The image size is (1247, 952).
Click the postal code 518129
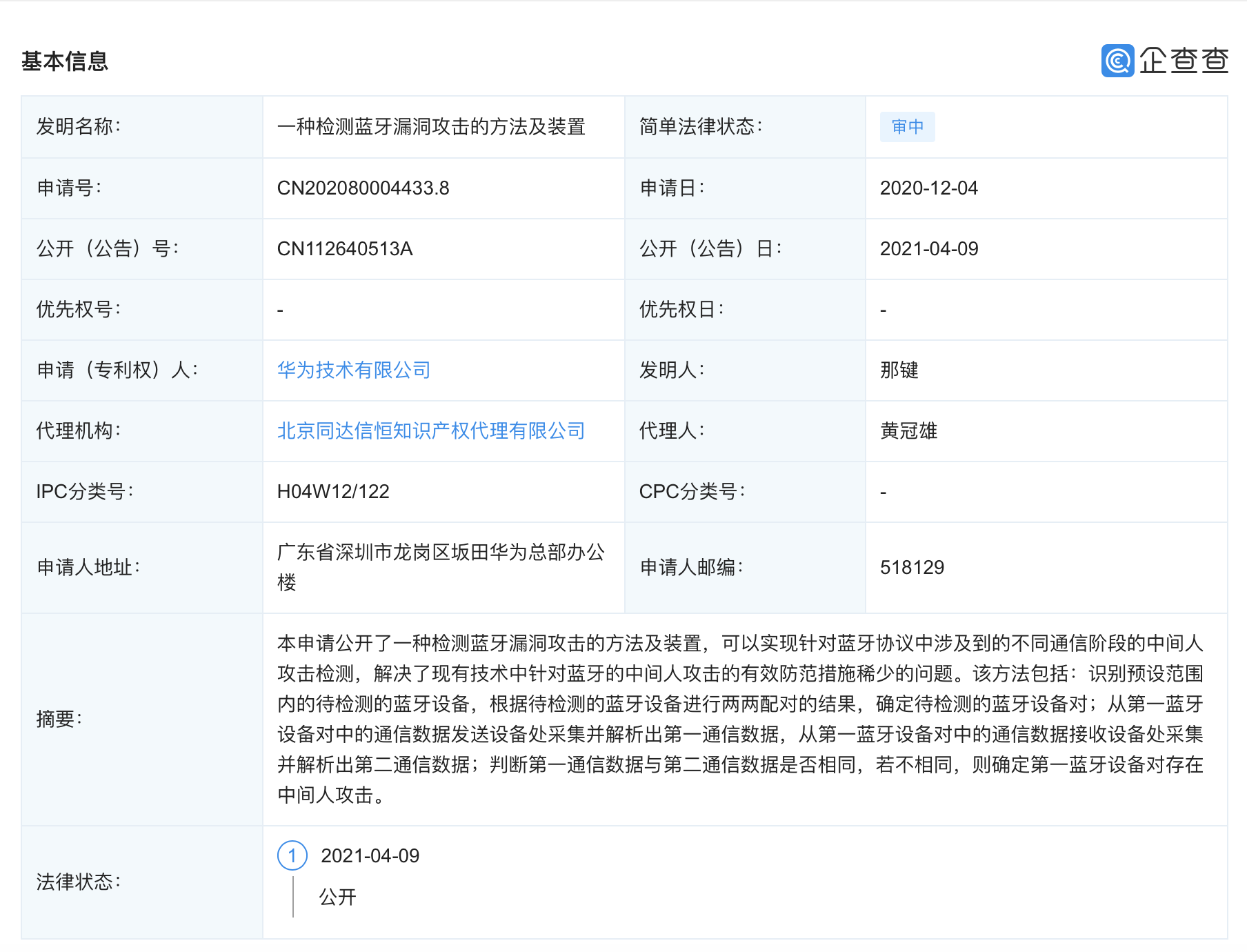[x=912, y=568]
